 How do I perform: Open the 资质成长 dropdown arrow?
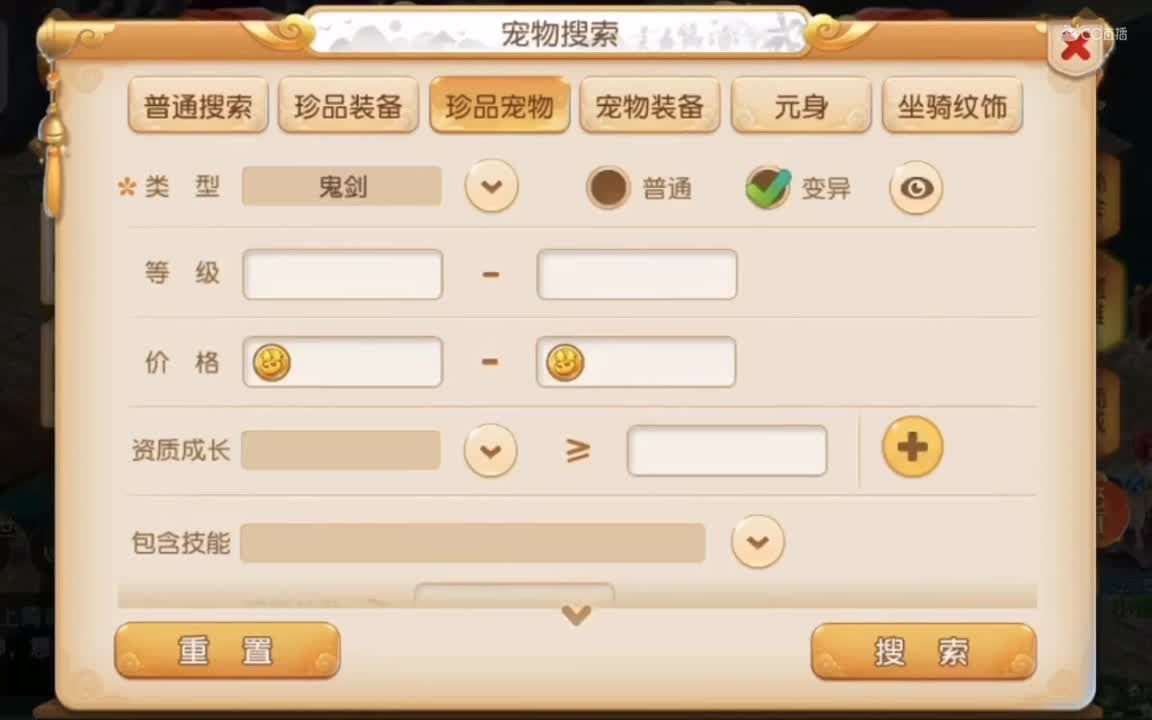tap(491, 450)
